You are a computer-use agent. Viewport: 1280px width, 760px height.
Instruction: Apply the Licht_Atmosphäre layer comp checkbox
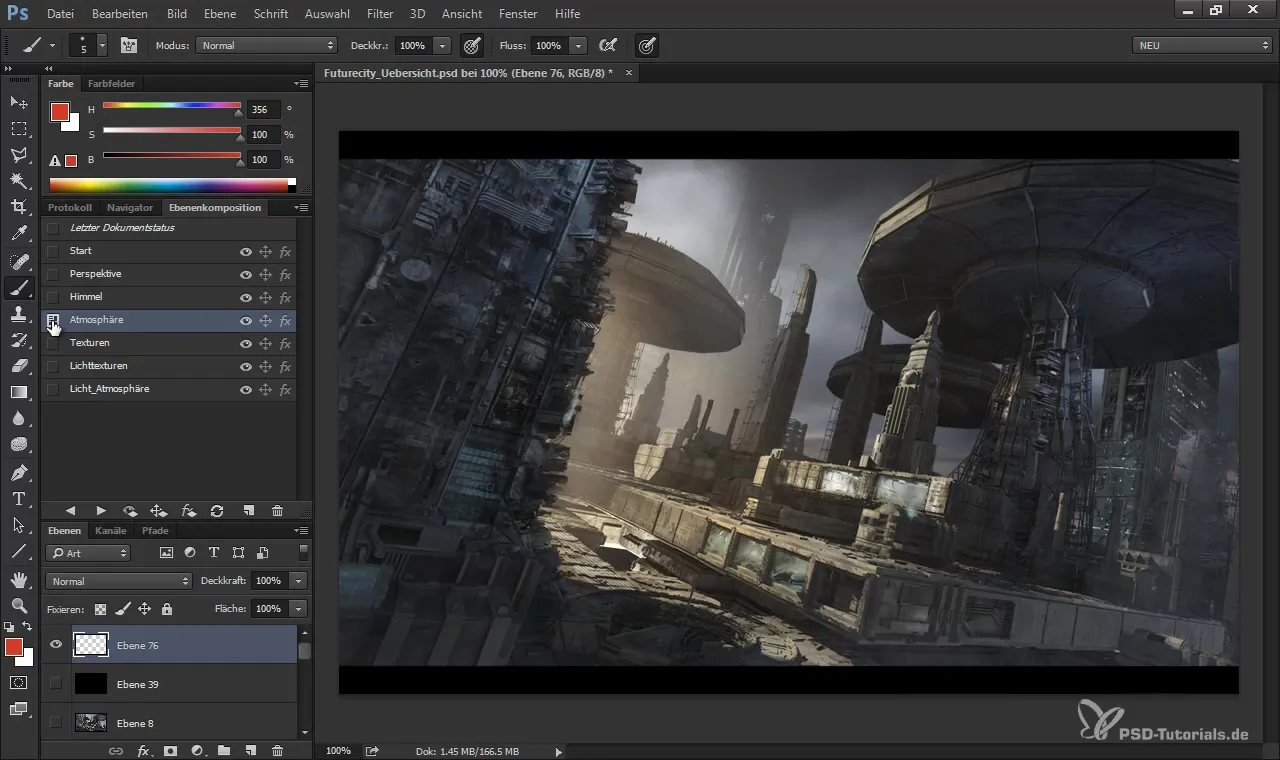[x=53, y=389]
